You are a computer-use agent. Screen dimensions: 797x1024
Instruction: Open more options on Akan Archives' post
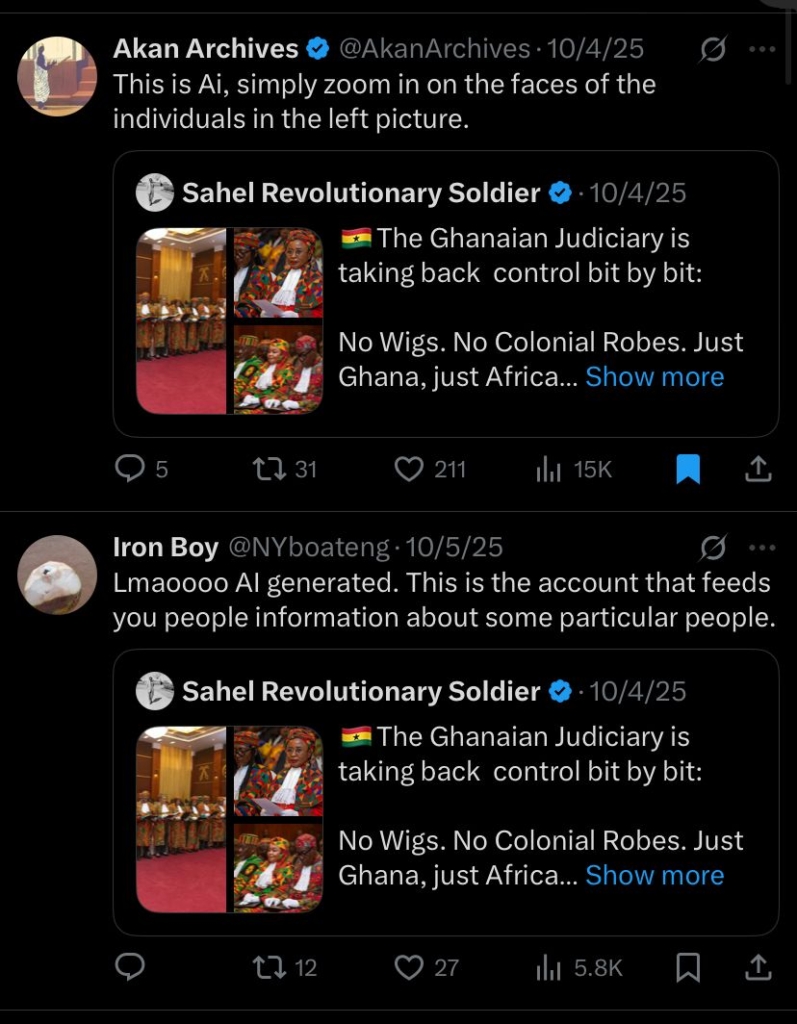point(762,49)
